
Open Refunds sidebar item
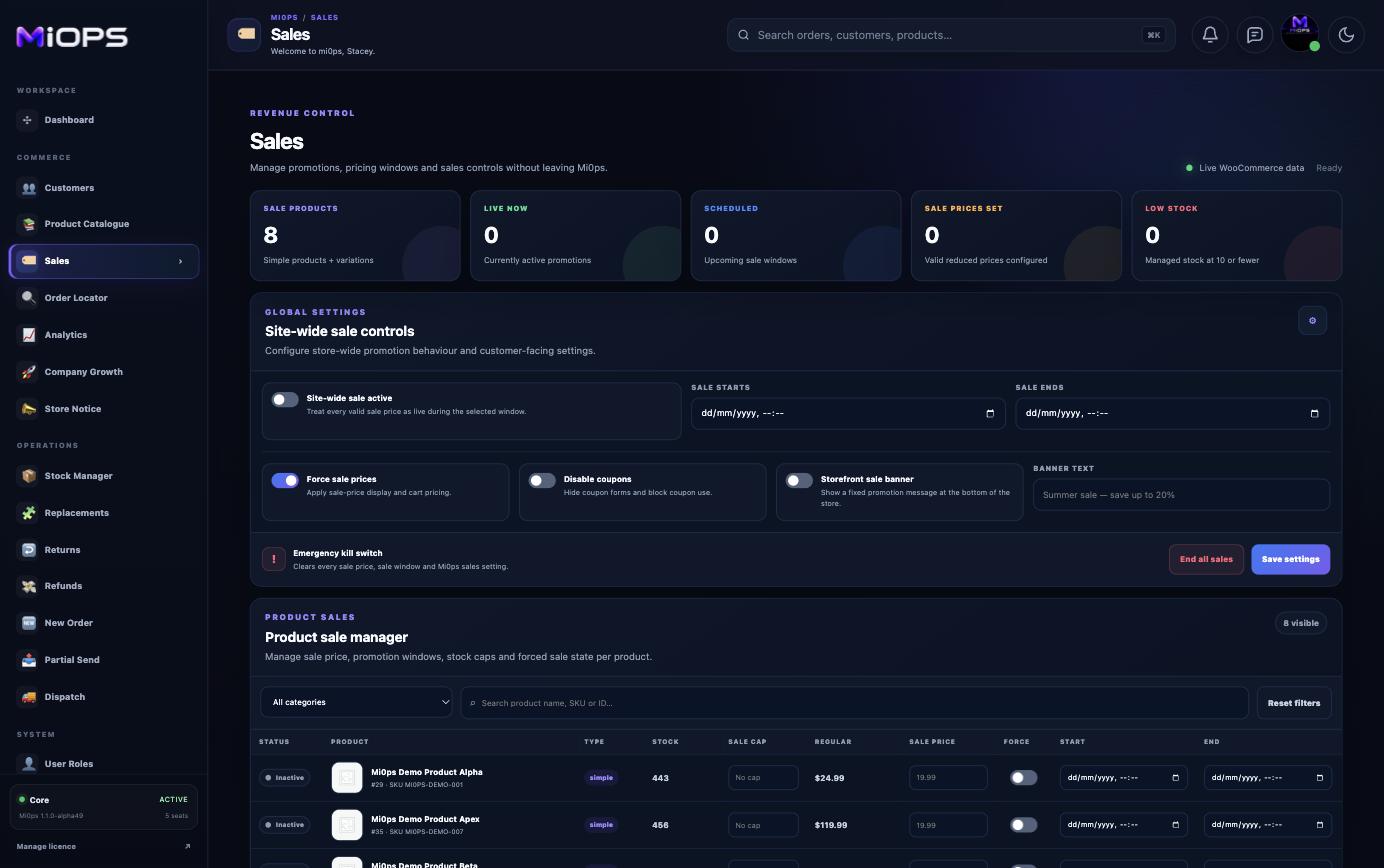click(104, 586)
